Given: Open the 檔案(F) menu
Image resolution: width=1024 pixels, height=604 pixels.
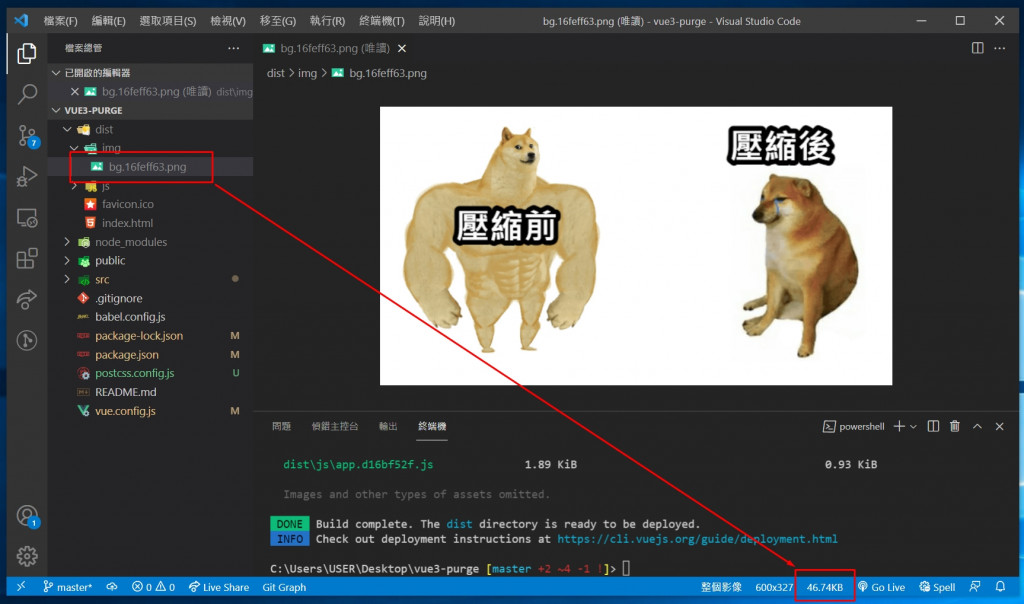Looking at the screenshot, I should click(60, 21).
